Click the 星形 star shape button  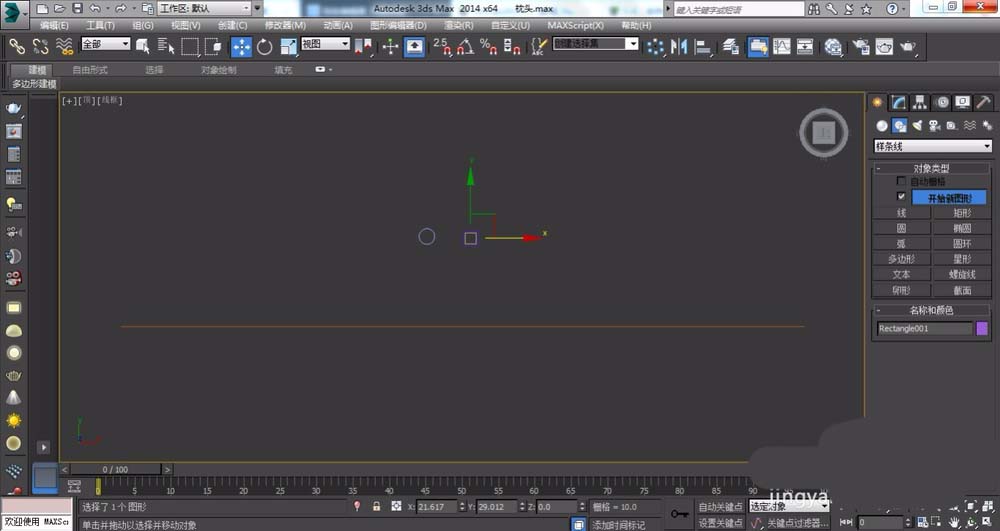pyautogui.click(x=962, y=259)
